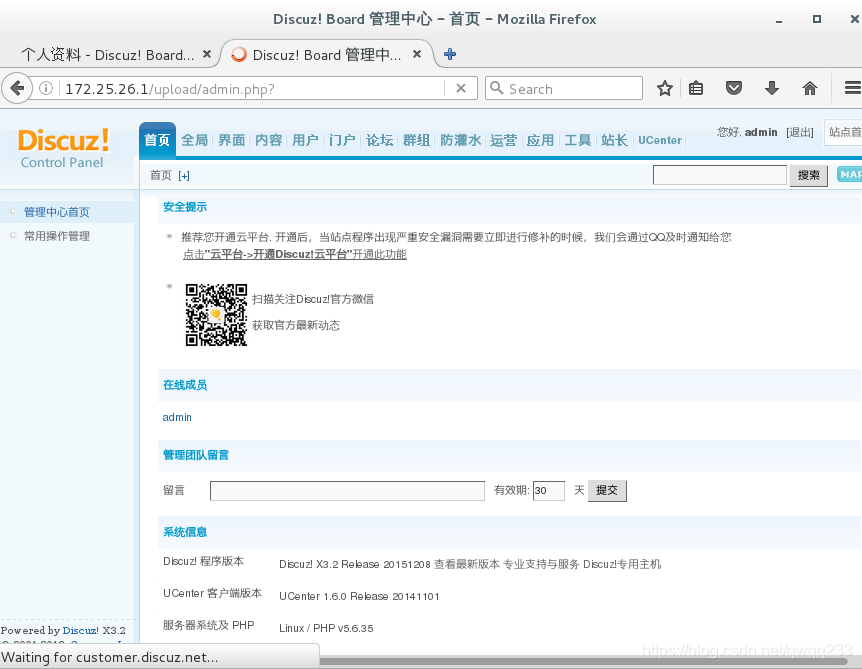862x669 pixels.
Task: Click the 在线成员 section heading
Action: pos(185,385)
